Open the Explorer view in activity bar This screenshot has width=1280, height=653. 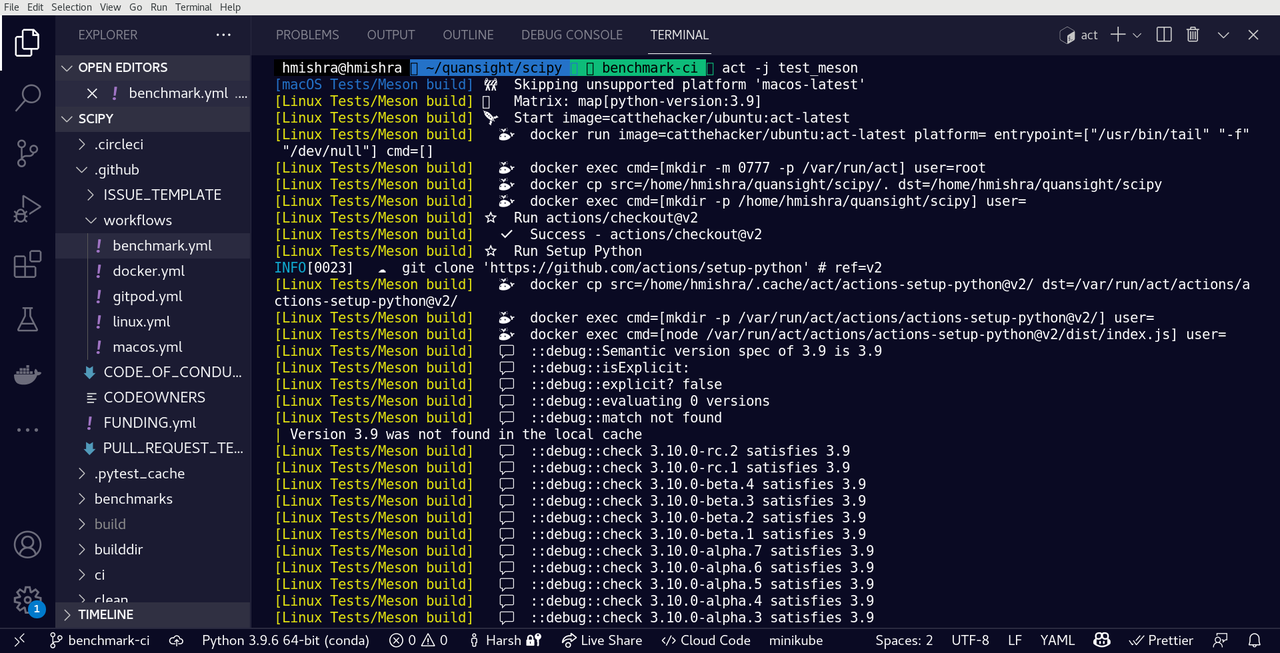27,42
